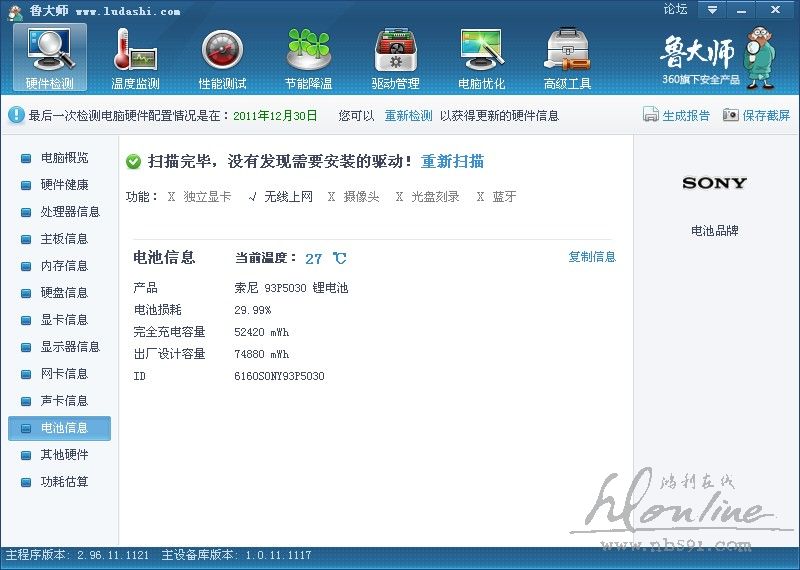Minimize the 鲁大师 window
800x570 pixels.
pyautogui.click(x=741, y=10)
